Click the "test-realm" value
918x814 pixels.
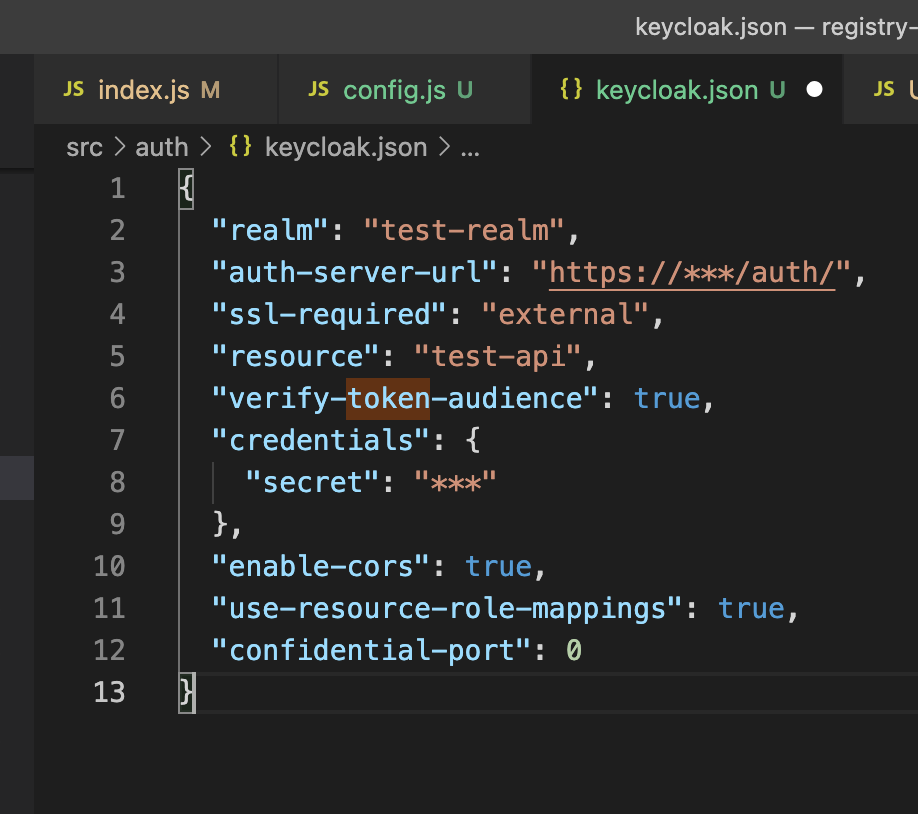[464, 231]
